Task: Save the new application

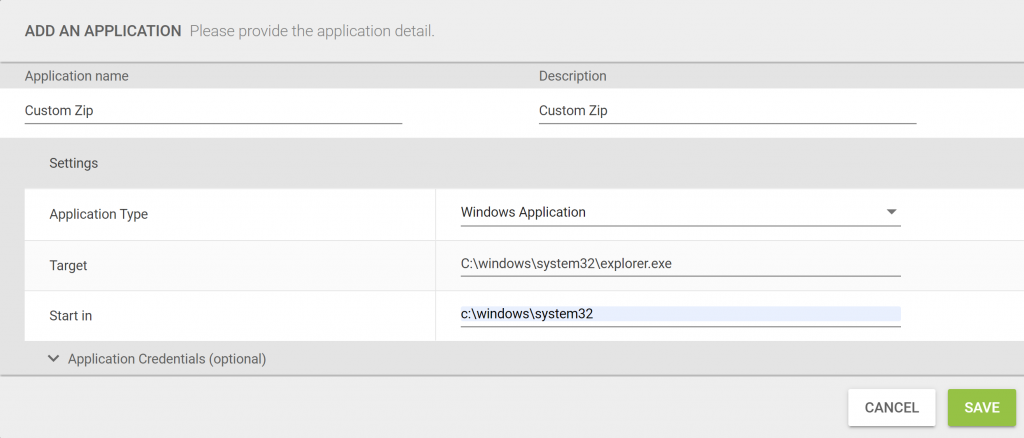Action: click(x=982, y=407)
